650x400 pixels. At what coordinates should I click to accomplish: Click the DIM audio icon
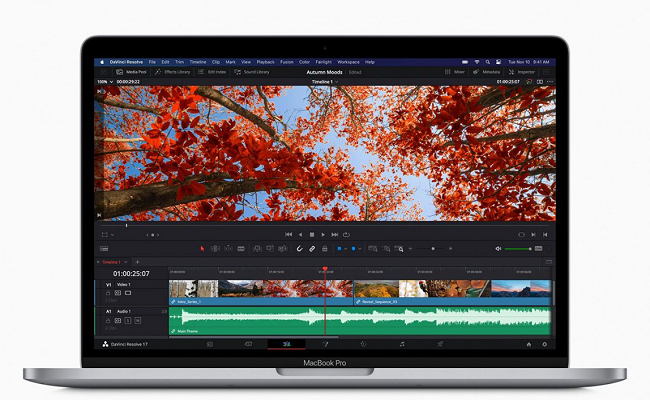click(x=538, y=249)
